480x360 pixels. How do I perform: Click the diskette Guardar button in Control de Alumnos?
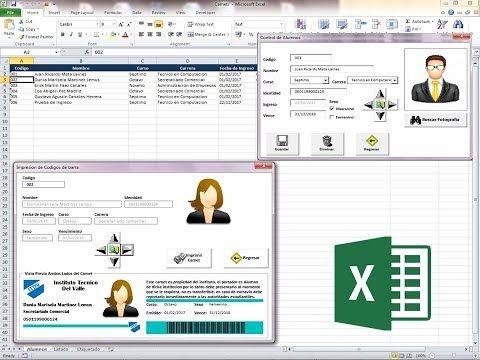282,144
